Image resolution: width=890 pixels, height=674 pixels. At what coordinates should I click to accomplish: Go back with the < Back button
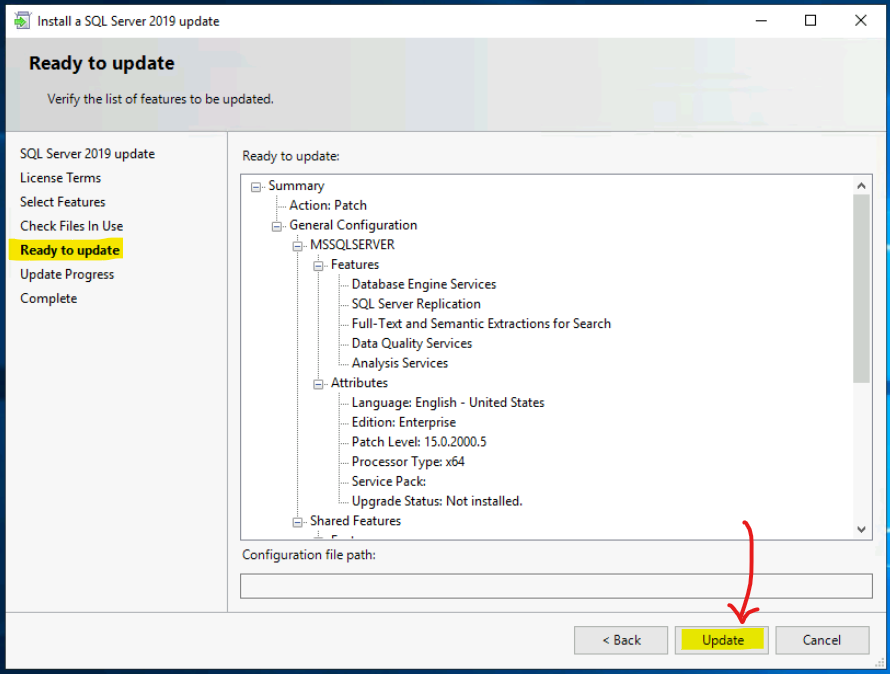coord(621,640)
